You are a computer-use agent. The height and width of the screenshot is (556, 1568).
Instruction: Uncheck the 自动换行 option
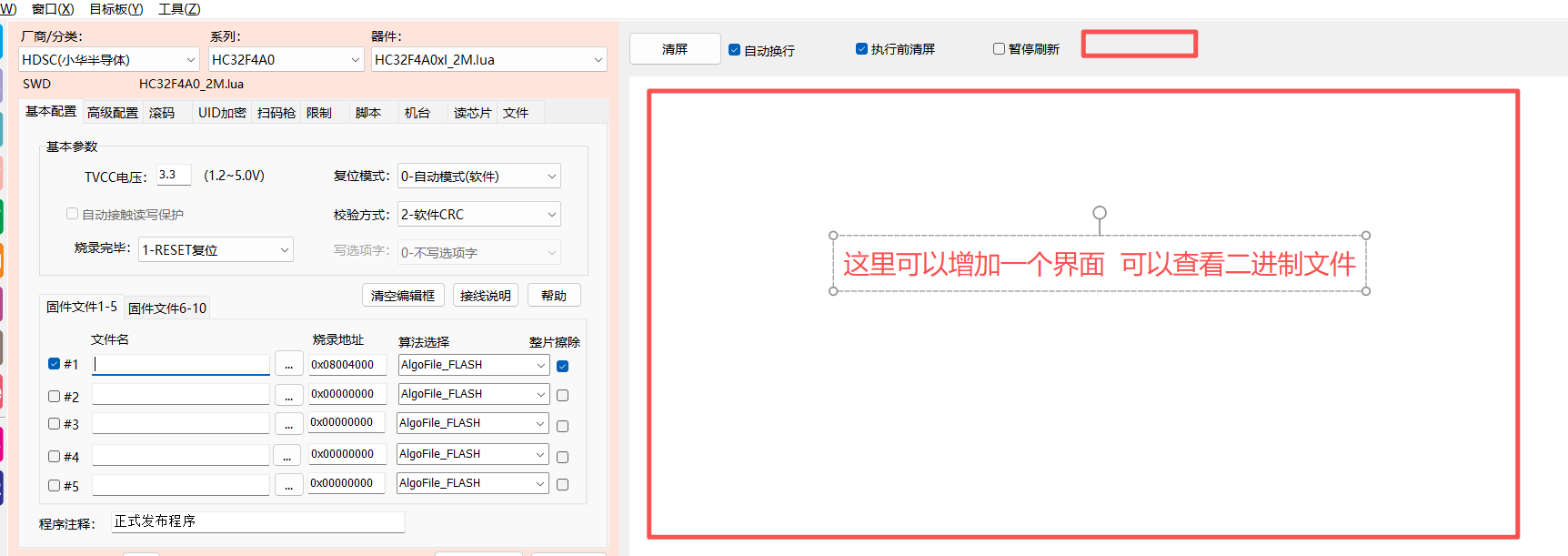click(x=734, y=50)
